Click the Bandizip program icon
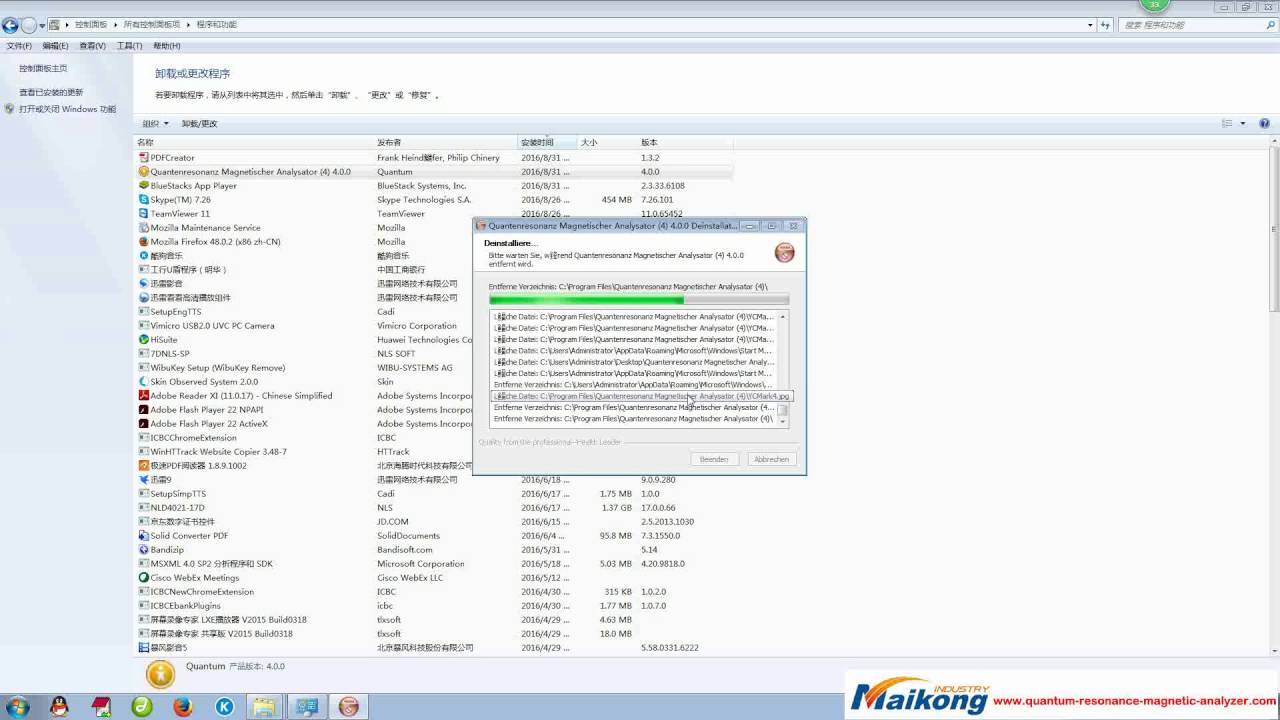 pos(143,550)
